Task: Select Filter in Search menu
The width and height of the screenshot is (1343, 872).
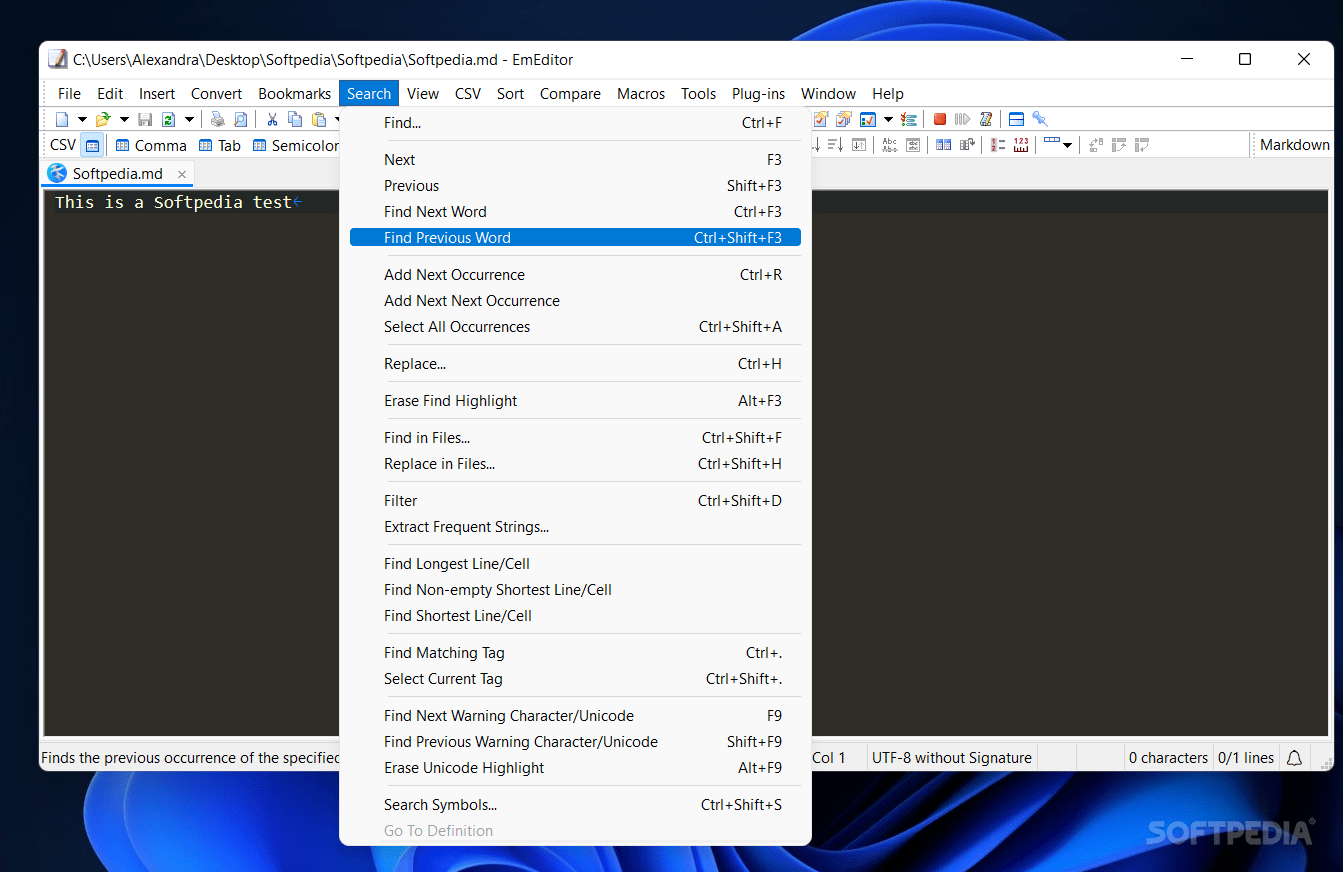Action: click(x=575, y=501)
